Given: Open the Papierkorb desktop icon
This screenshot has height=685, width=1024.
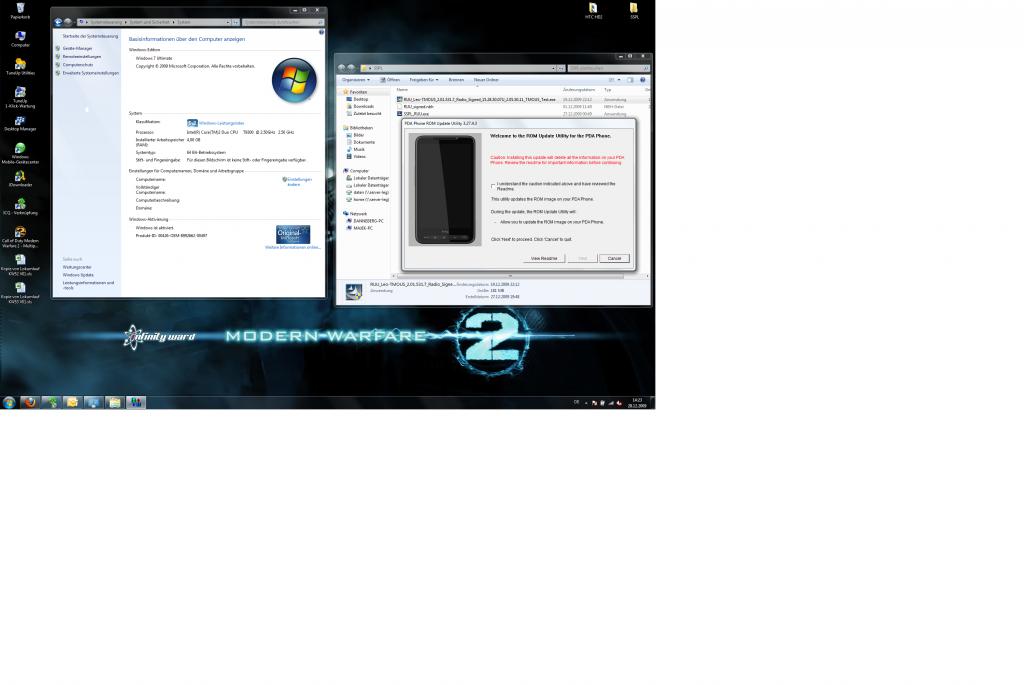Looking at the screenshot, I should pos(20,10).
